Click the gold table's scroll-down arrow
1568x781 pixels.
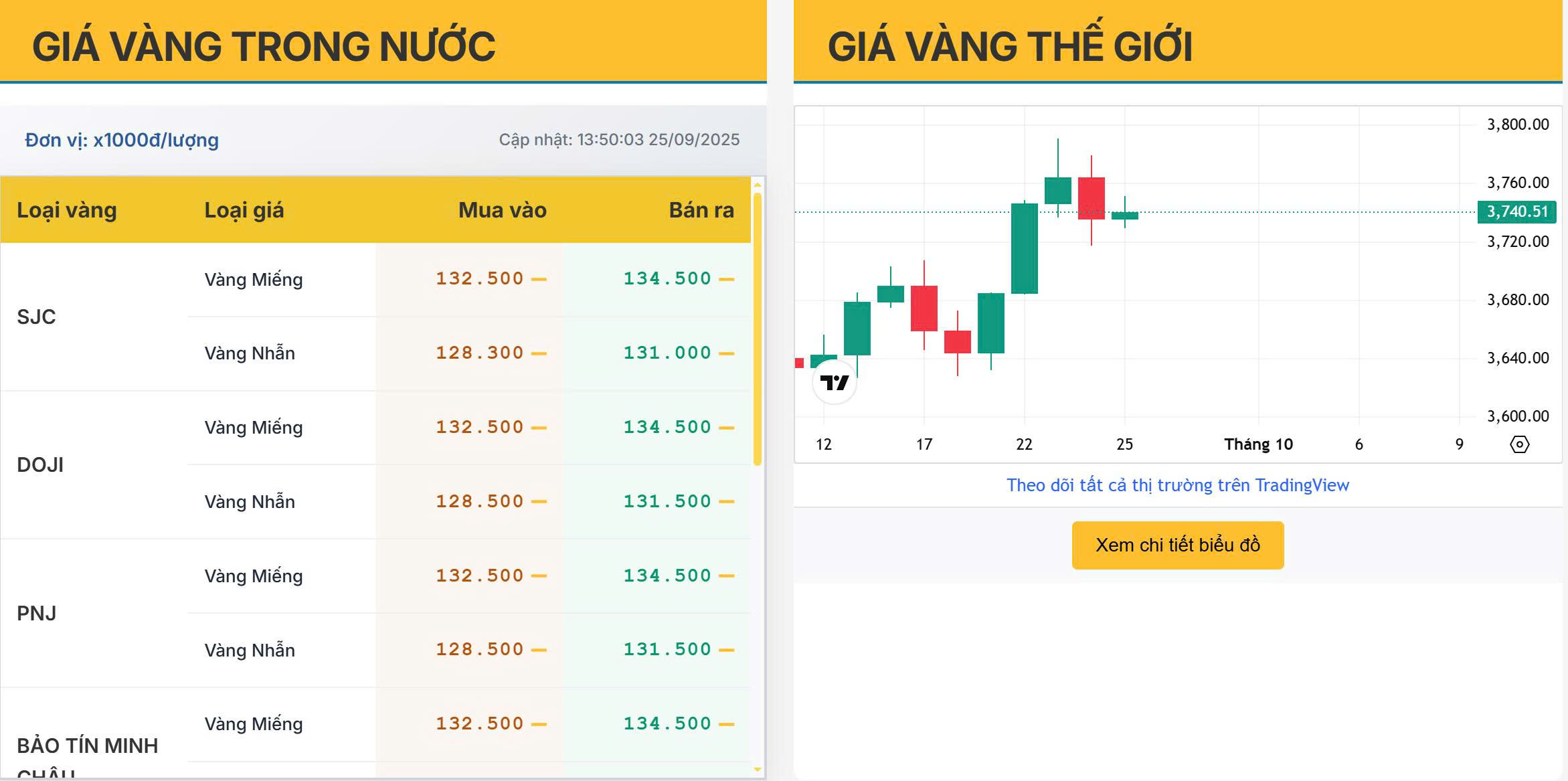758,770
